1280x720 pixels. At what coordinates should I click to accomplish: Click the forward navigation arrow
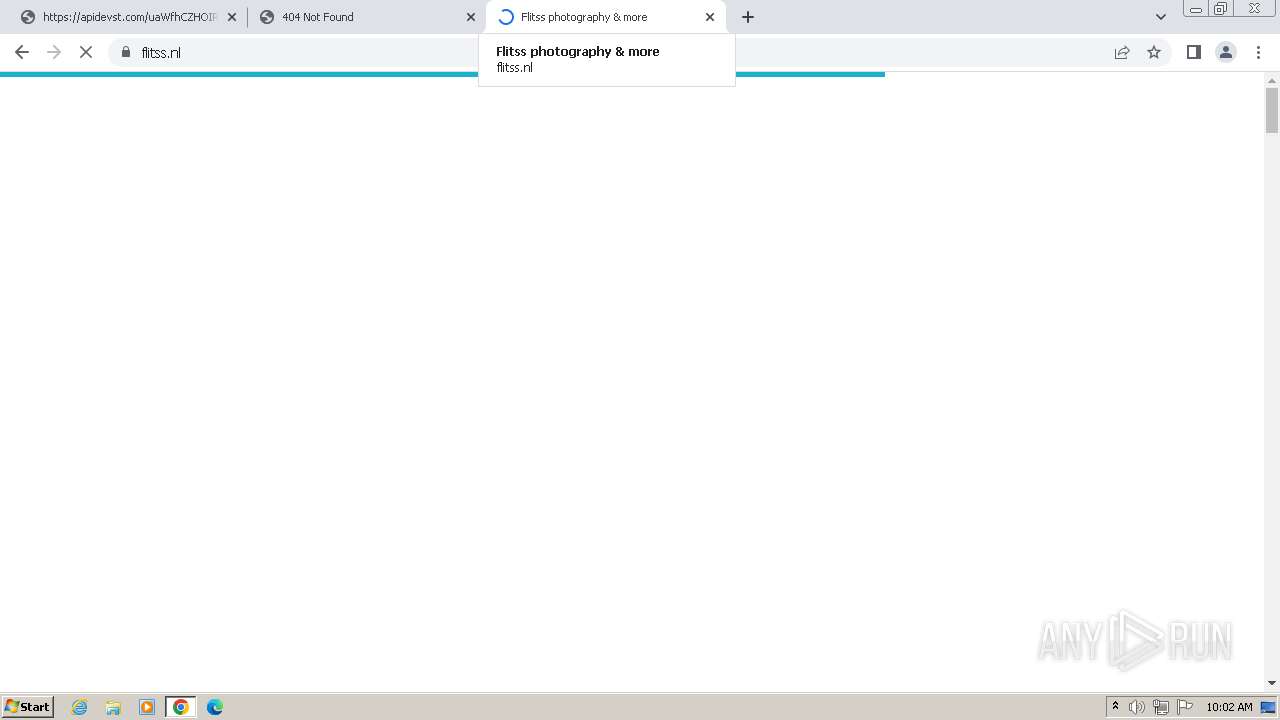tap(54, 52)
